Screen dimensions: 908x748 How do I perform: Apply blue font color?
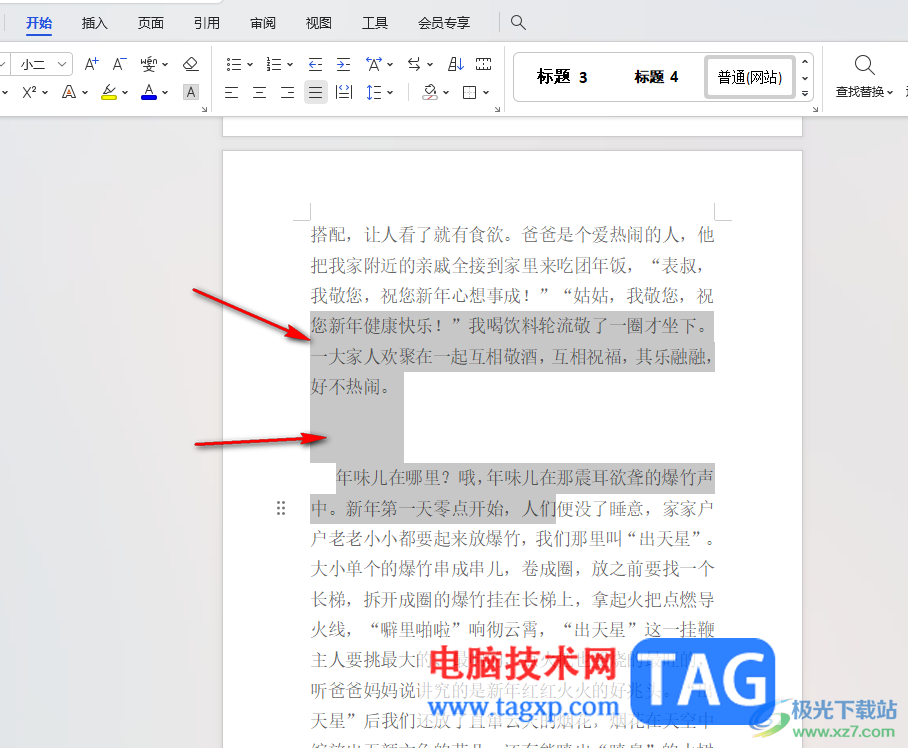pos(149,92)
